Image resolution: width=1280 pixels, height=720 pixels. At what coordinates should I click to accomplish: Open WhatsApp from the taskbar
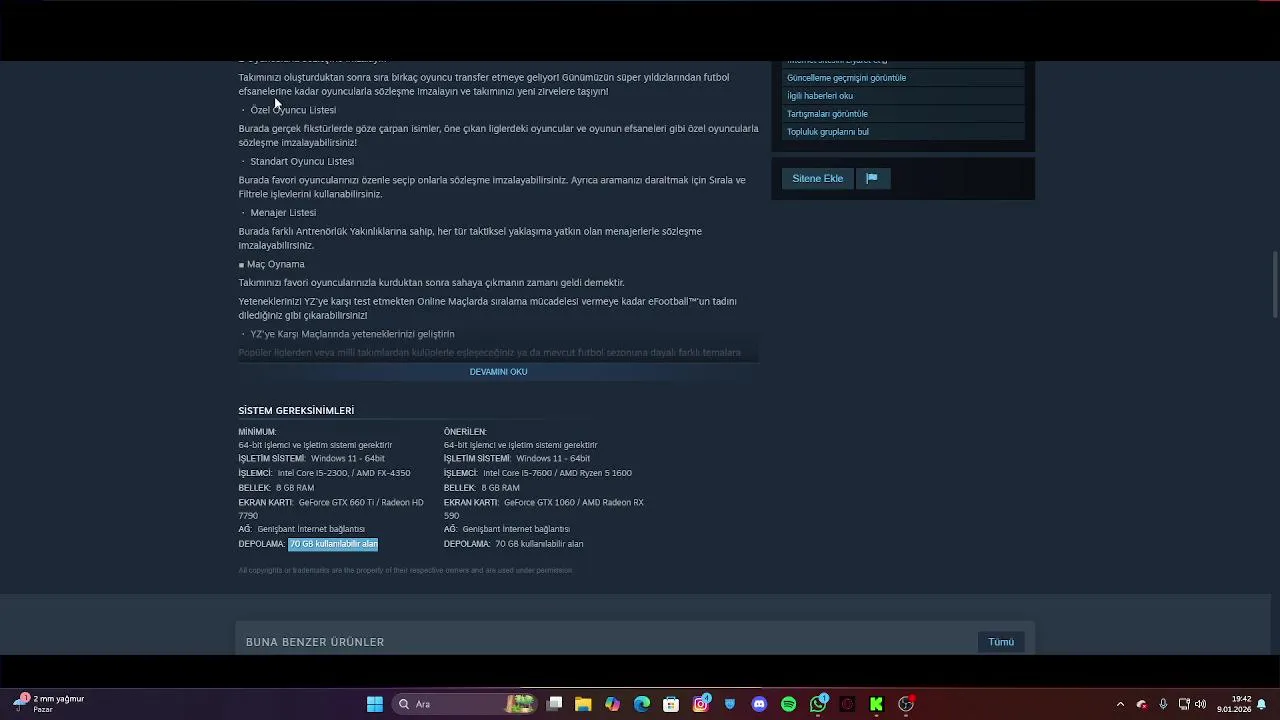click(818, 704)
